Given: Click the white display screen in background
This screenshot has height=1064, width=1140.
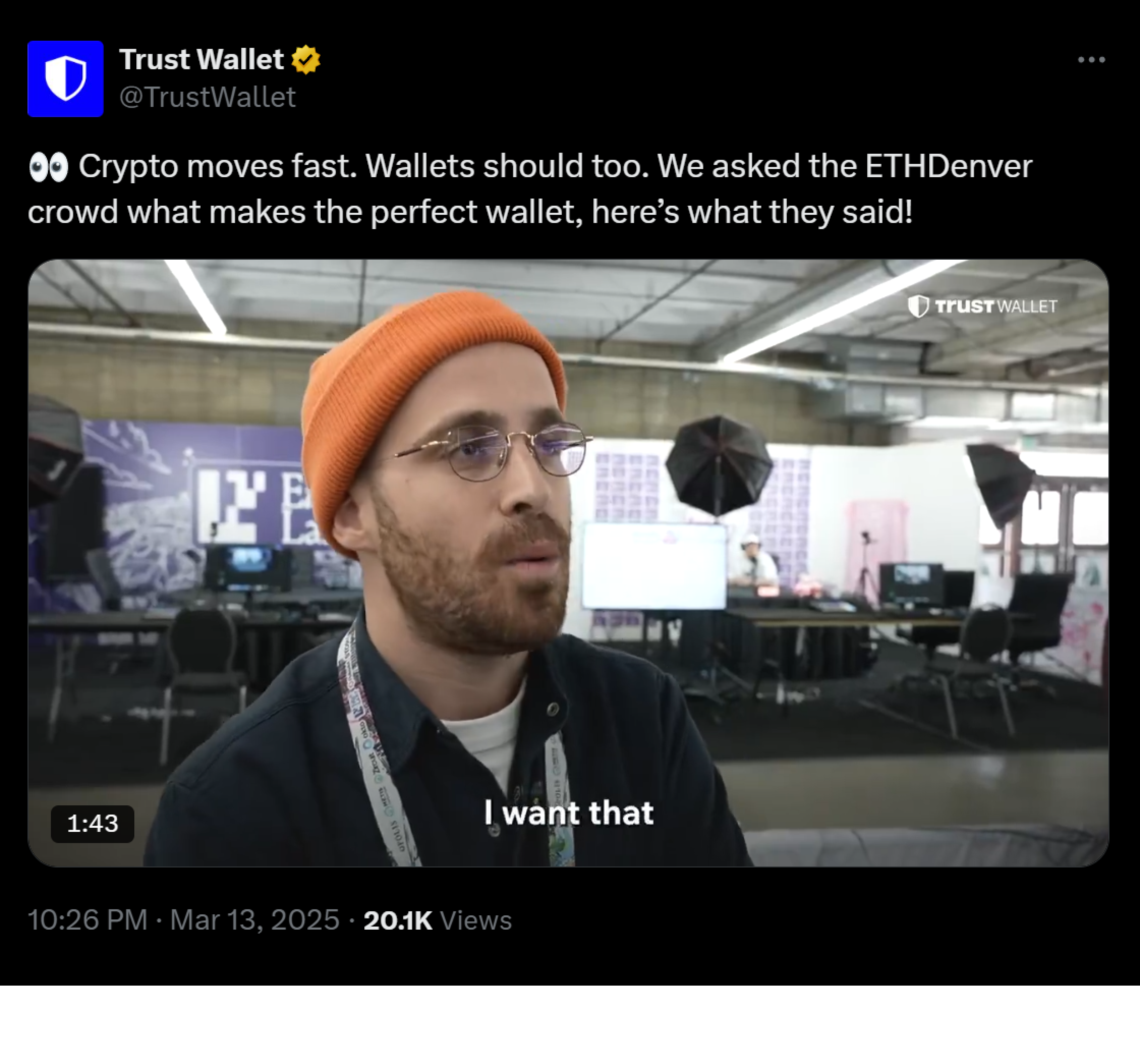Looking at the screenshot, I should [654, 566].
